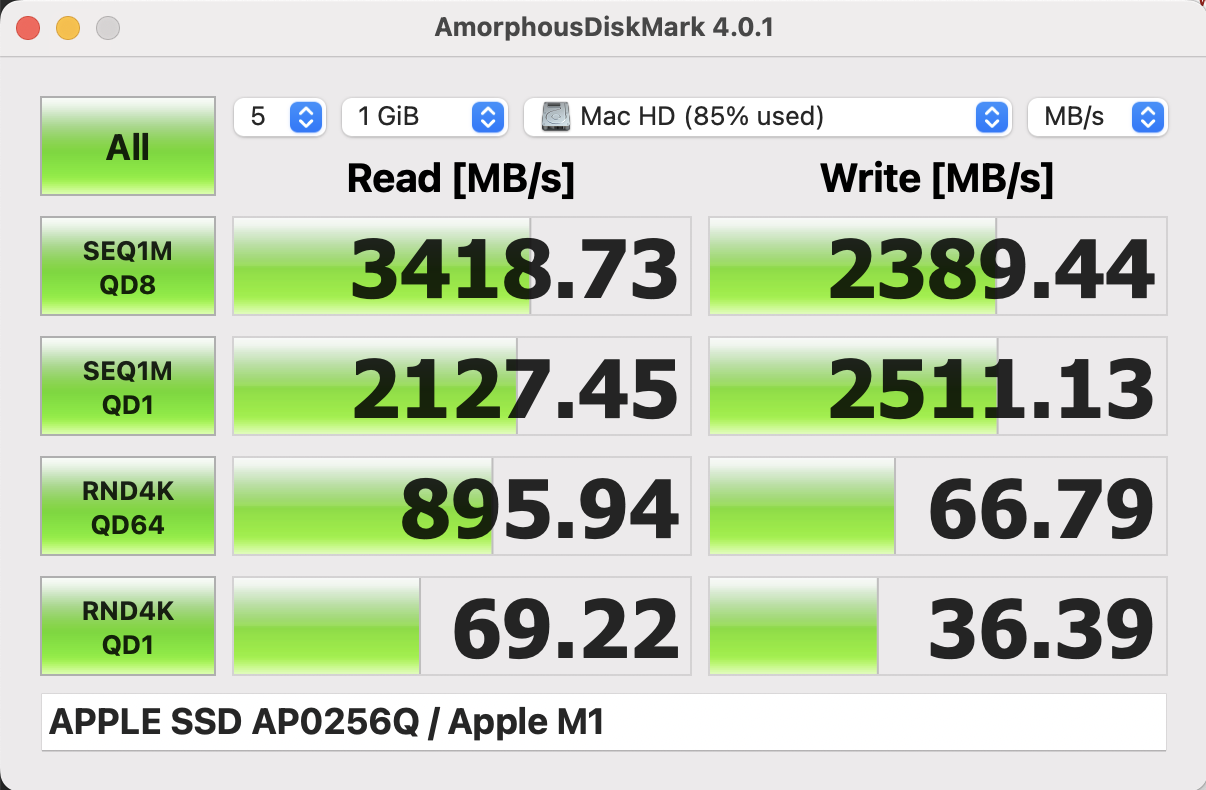This screenshot has width=1206, height=790.
Task: Open the Mac HD drive selection dropdown
Action: 766,117
